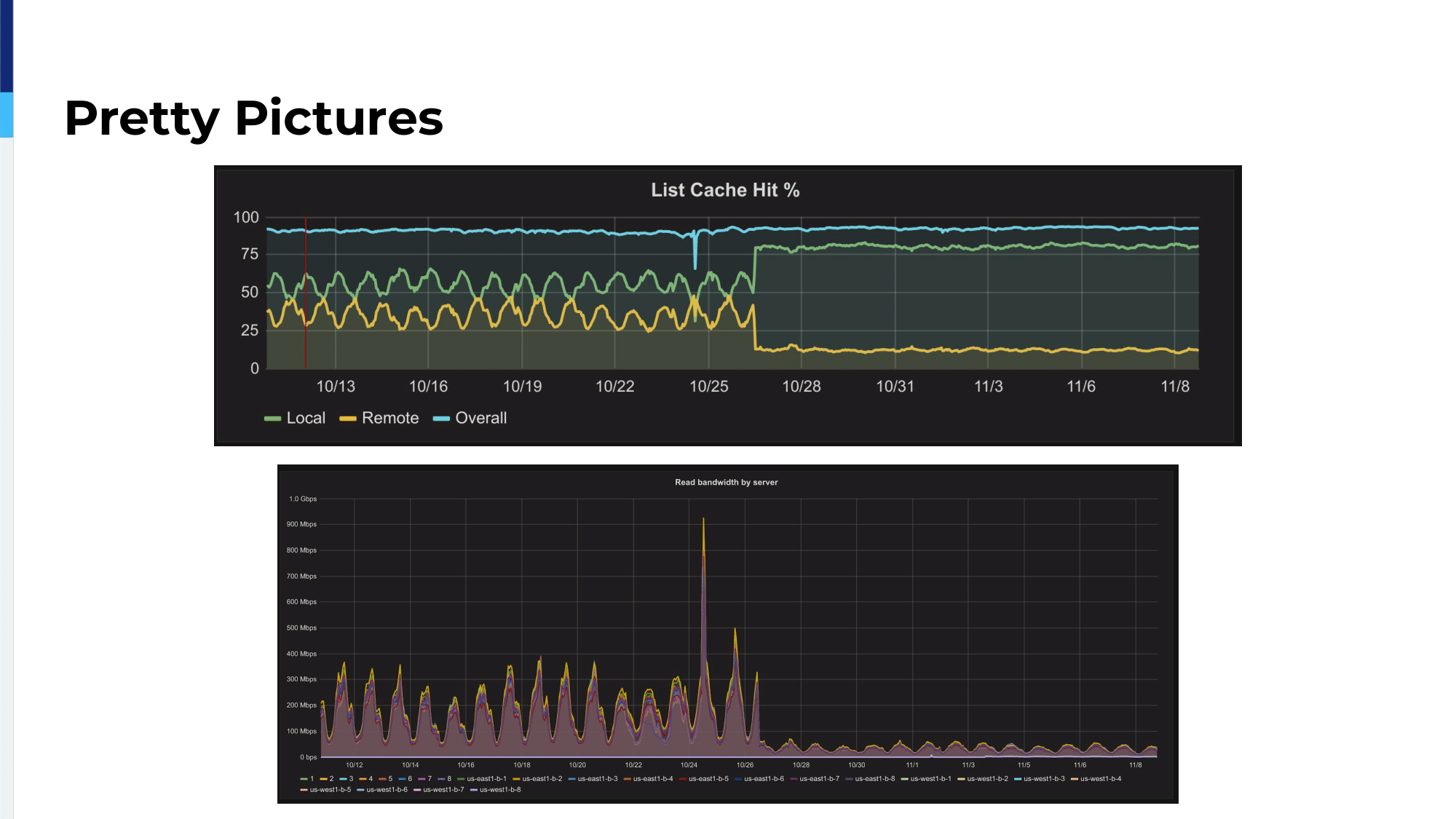Image resolution: width=1456 pixels, height=819 pixels.
Task: Click the yellow Remote legend color swatch
Action: click(x=348, y=419)
